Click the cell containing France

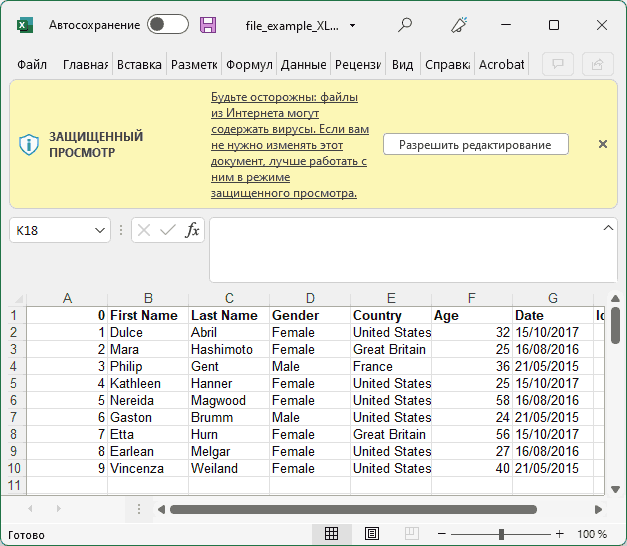coord(391,366)
